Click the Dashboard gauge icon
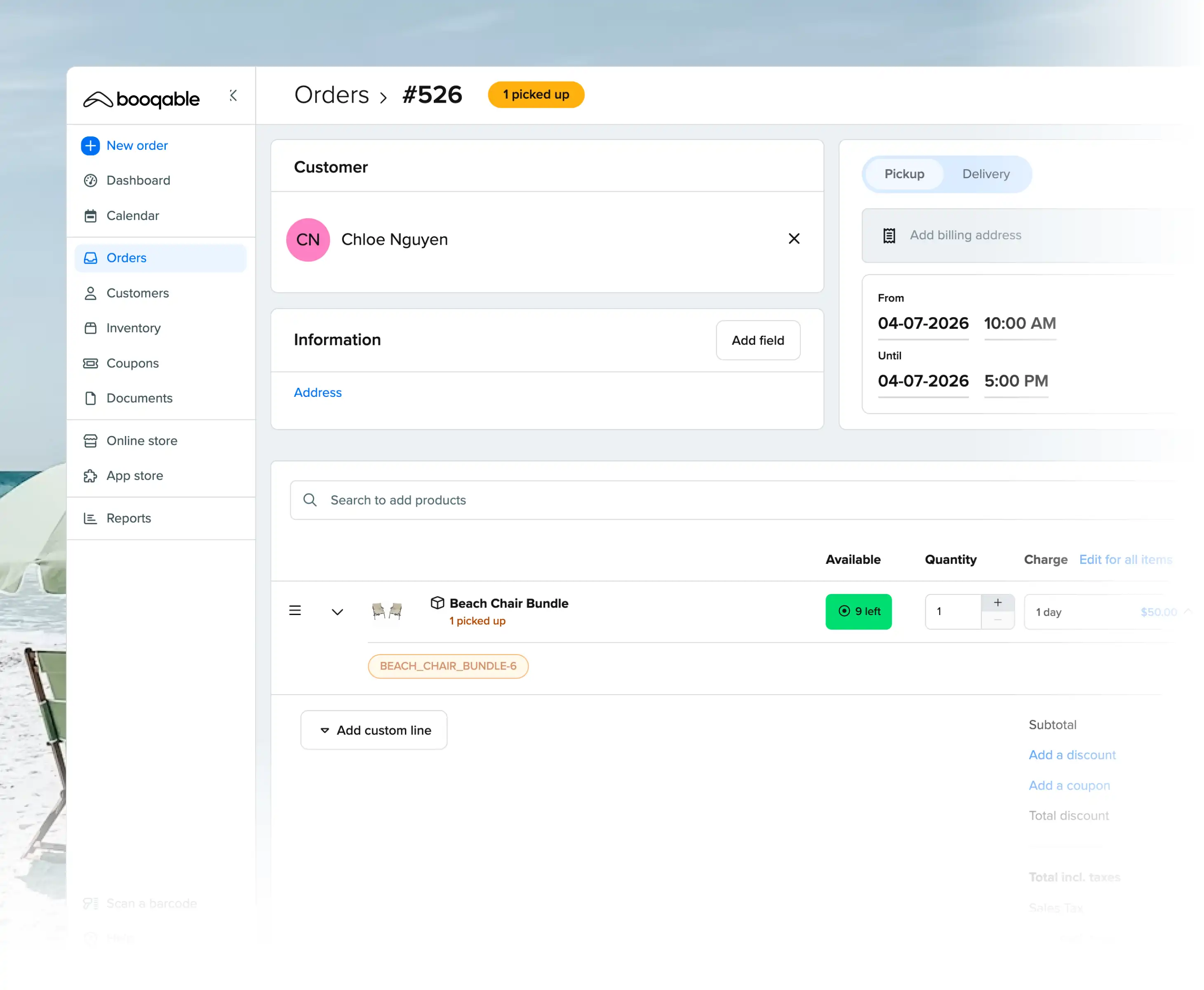1204x990 pixels. pos(90,181)
